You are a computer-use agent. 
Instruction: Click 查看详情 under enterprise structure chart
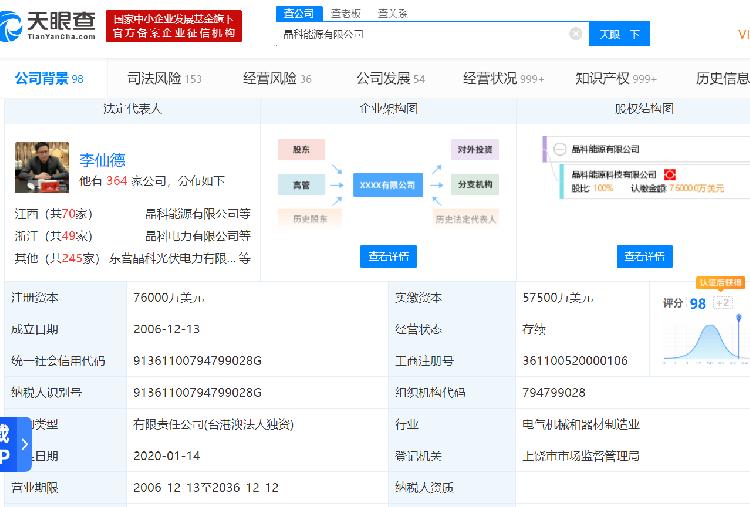coord(388,256)
